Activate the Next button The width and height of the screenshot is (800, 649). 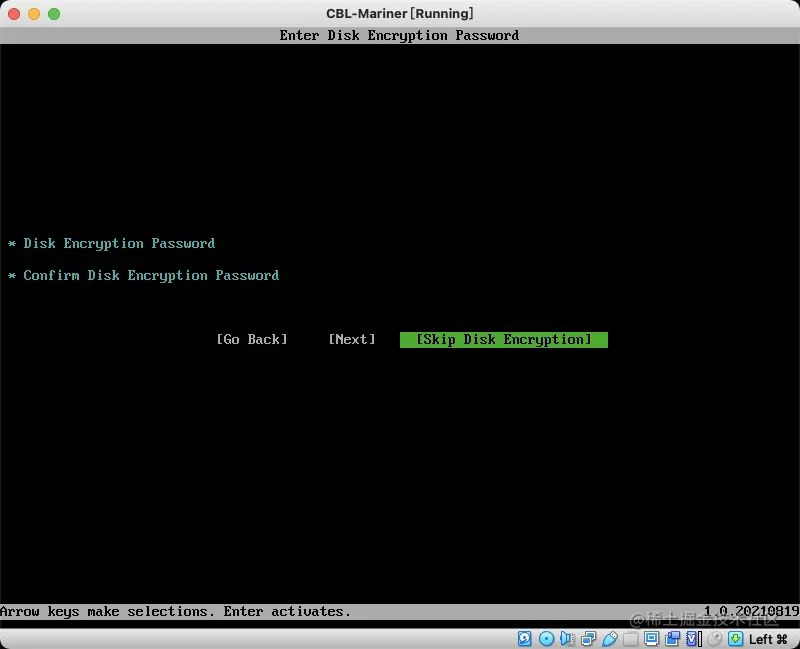352,340
